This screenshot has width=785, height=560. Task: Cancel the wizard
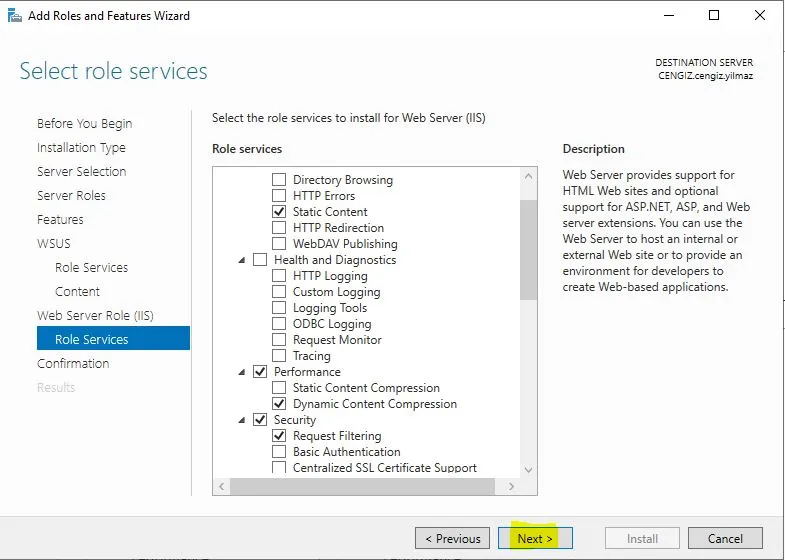point(725,538)
